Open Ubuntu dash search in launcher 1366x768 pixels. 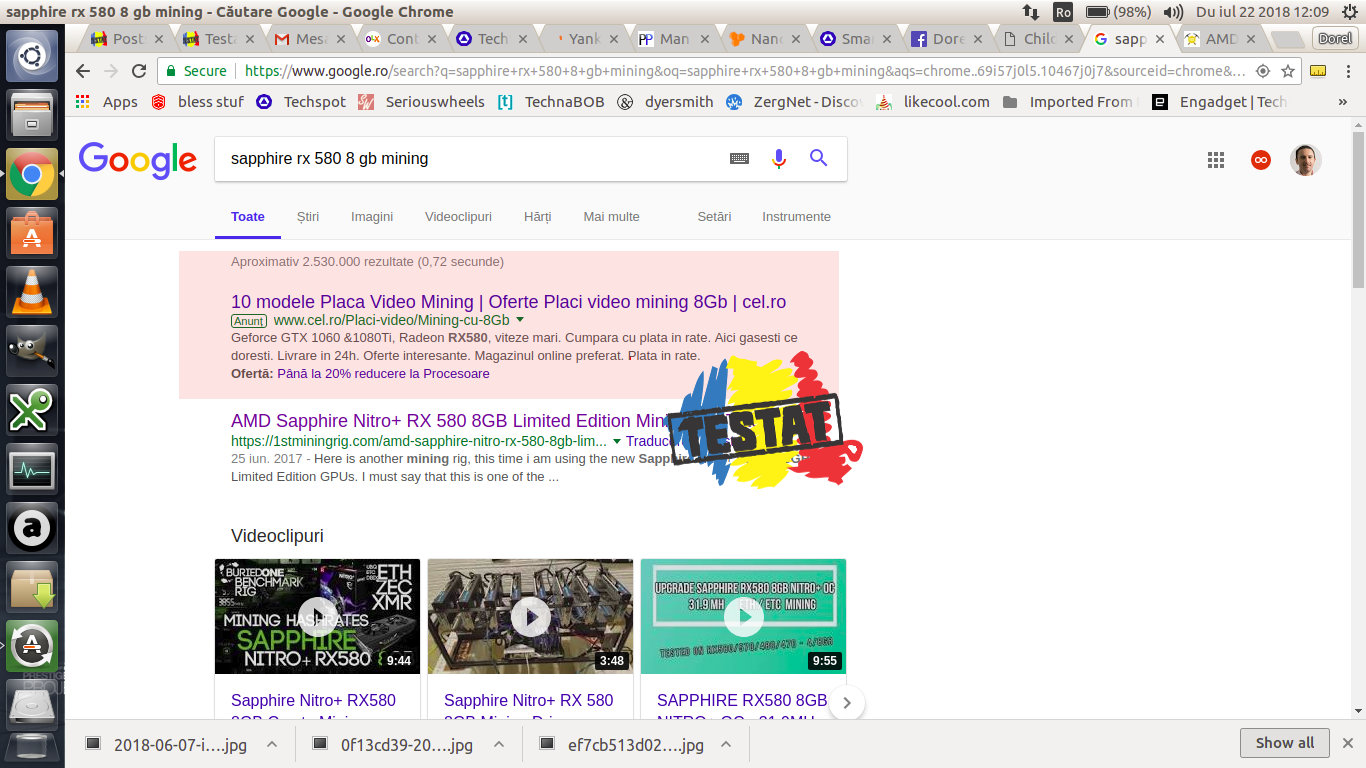click(32, 56)
